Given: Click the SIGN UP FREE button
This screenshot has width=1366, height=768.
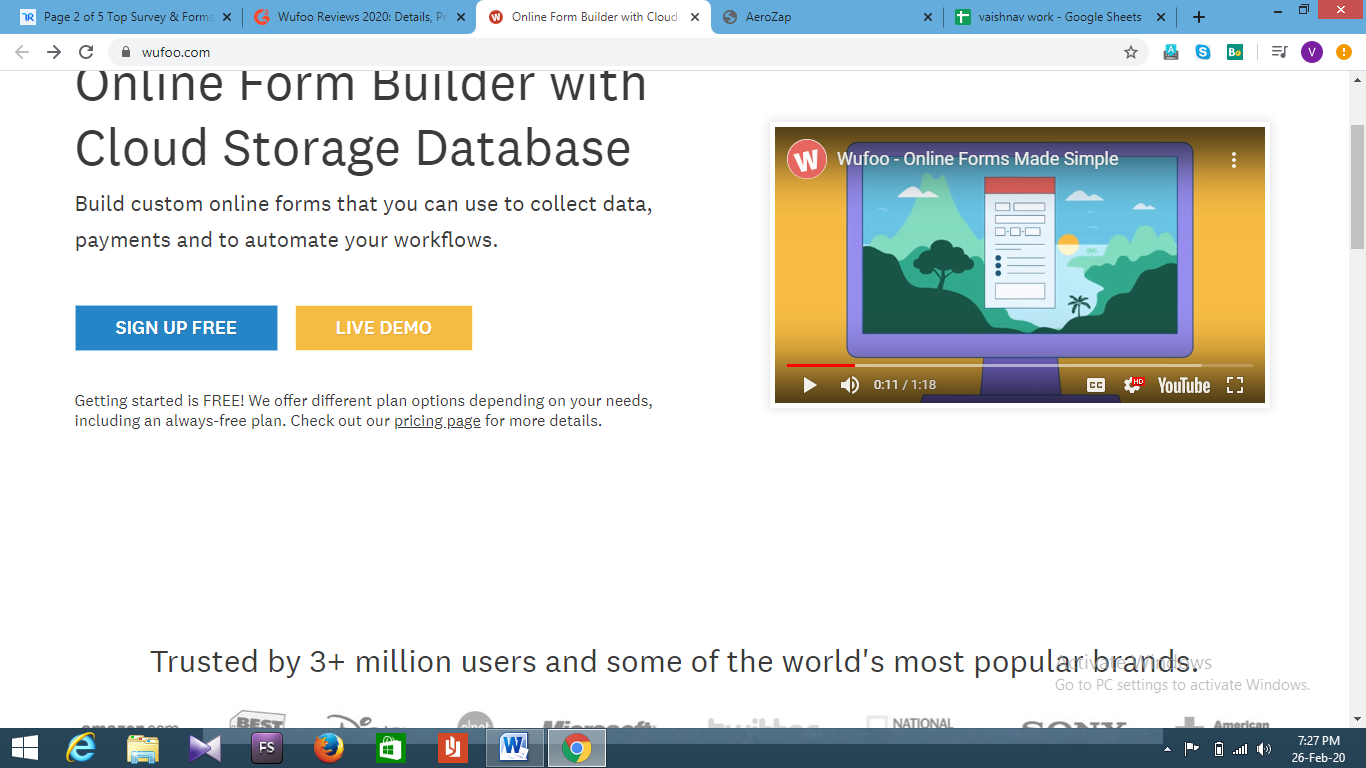Looking at the screenshot, I should pyautogui.click(x=176, y=328).
